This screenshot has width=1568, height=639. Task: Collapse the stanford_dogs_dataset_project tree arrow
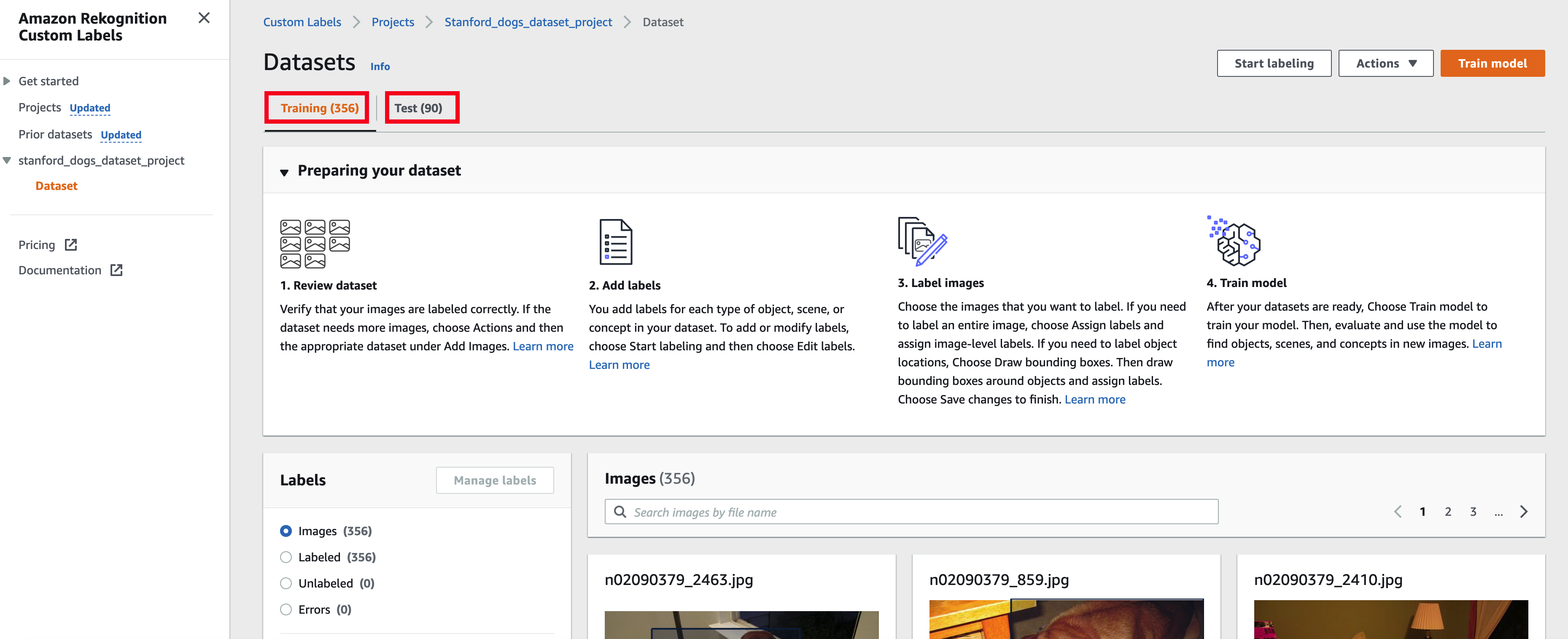7,160
